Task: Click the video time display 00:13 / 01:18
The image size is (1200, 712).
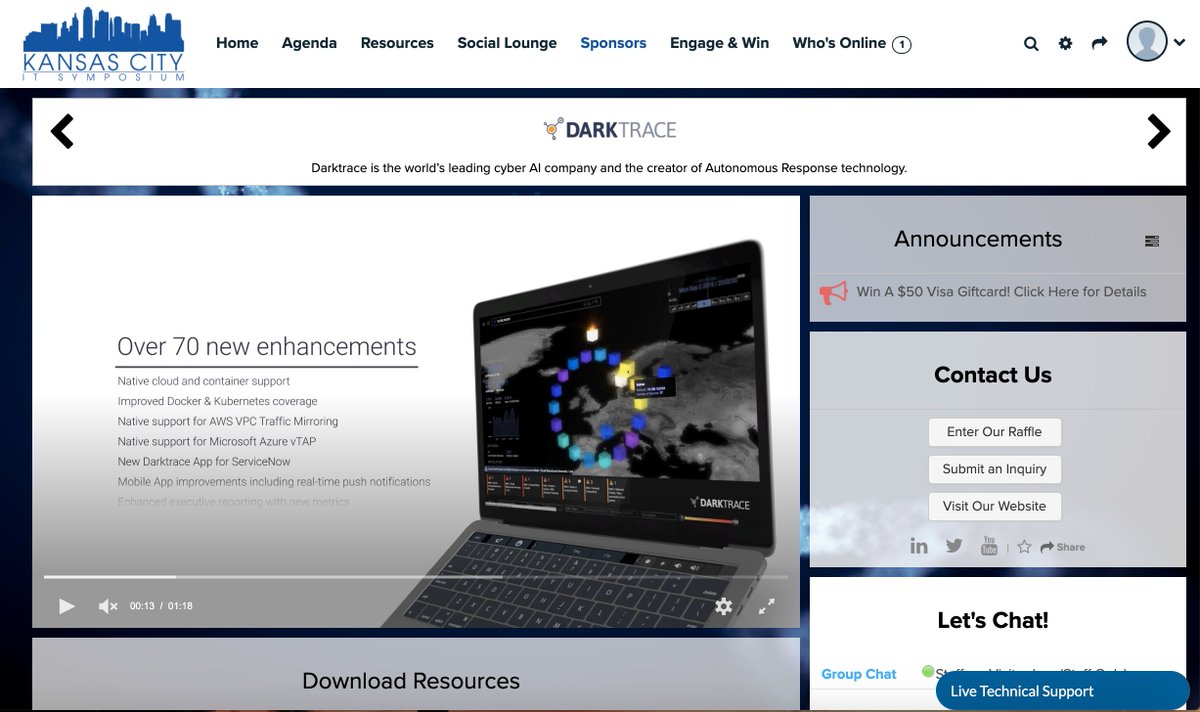Action: pos(161,606)
